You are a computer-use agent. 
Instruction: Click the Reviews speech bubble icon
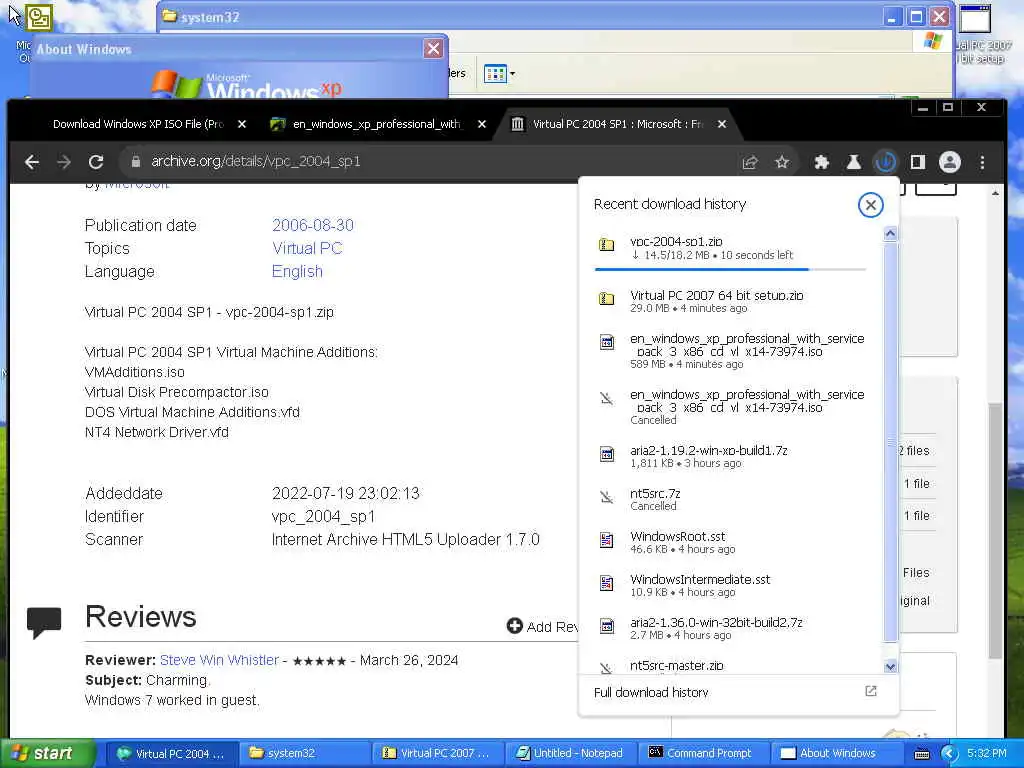tap(44, 622)
